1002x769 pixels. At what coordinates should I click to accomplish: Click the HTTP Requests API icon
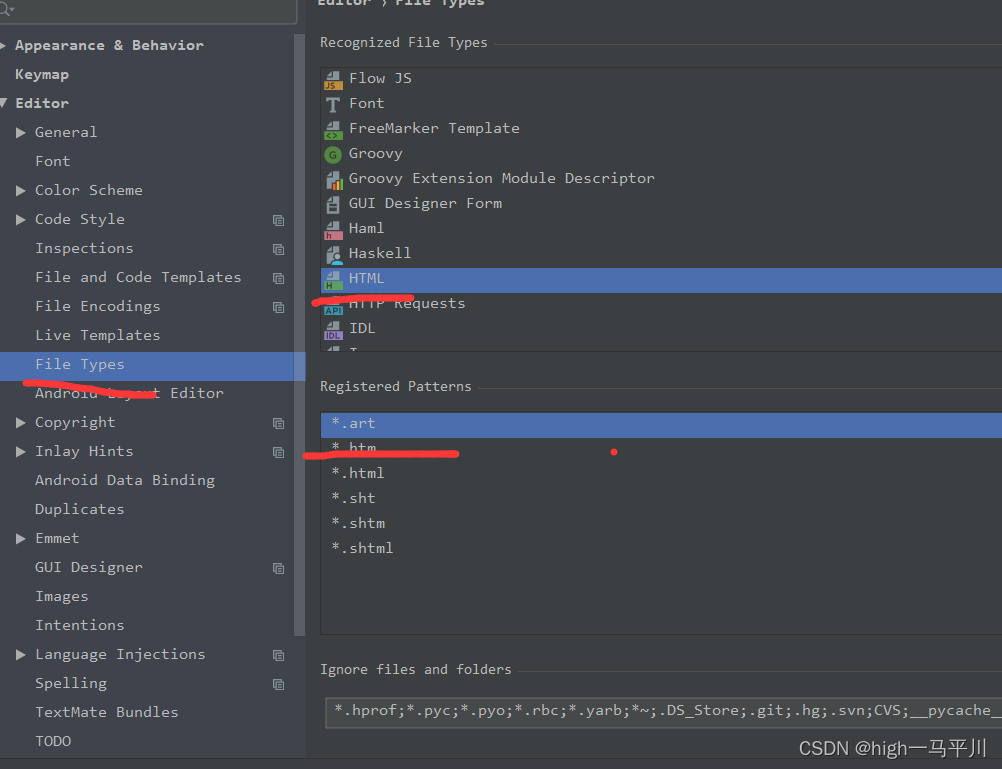333,309
